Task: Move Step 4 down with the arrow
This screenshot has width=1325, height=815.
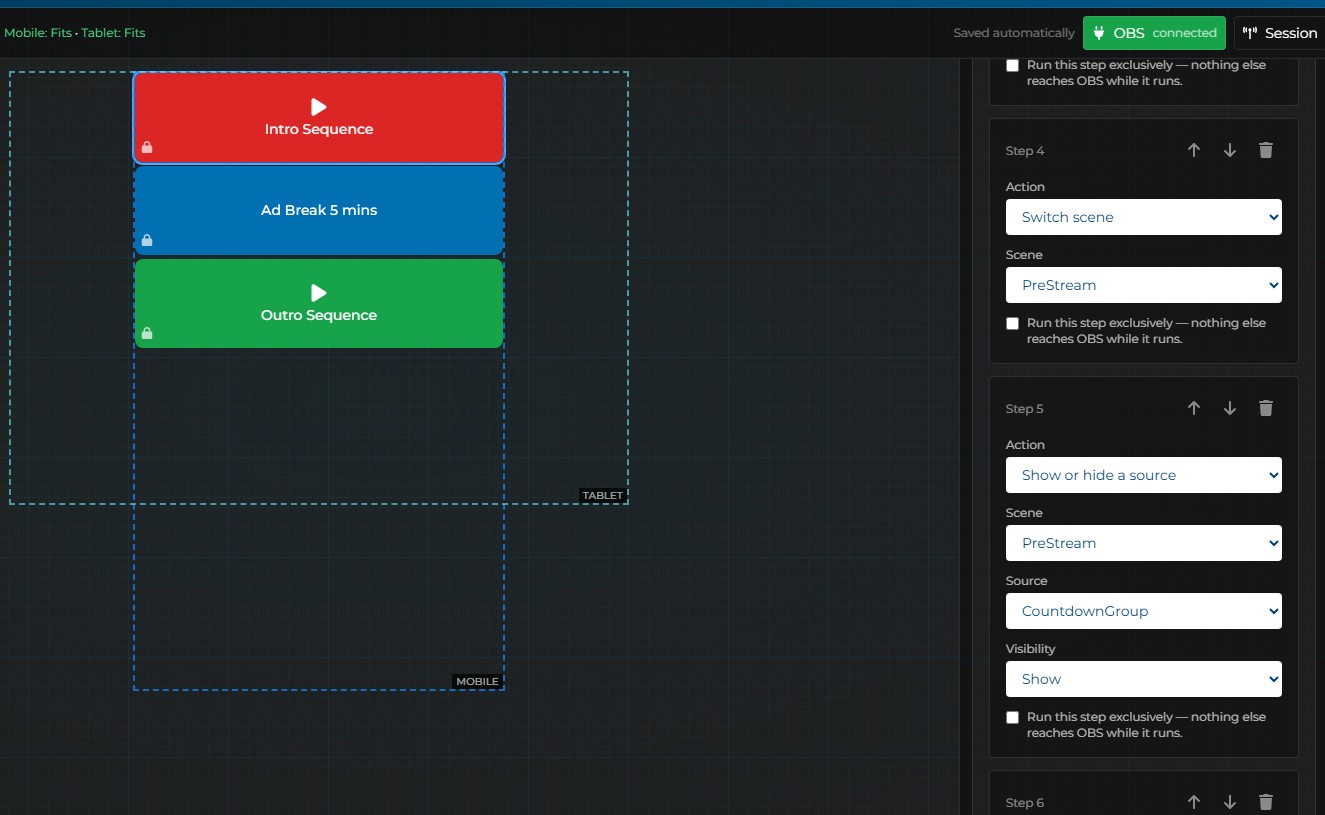Action: [1230, 150]
